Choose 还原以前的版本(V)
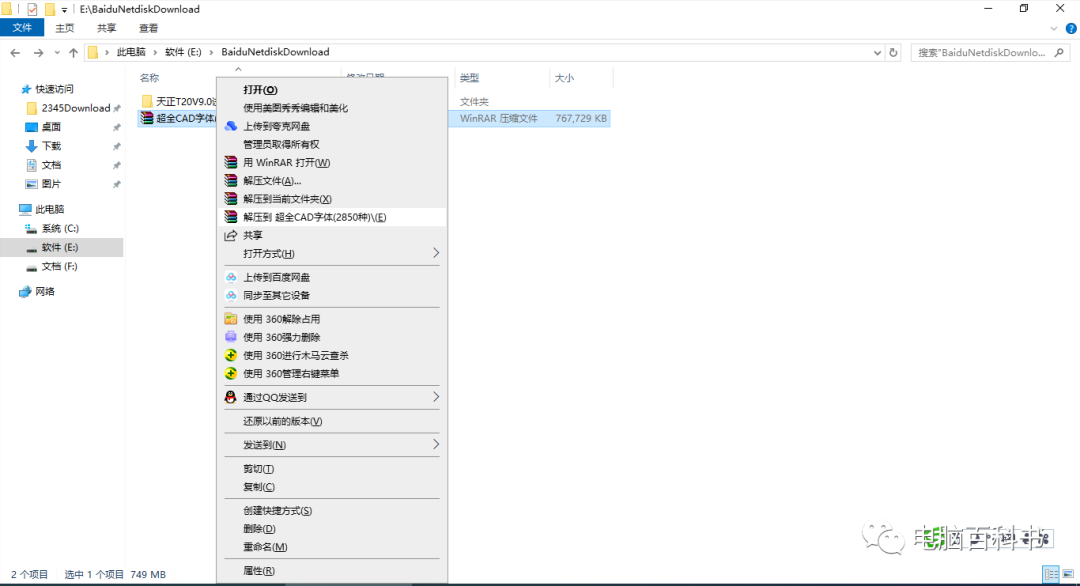The image size is (1080, 586). 332,421
